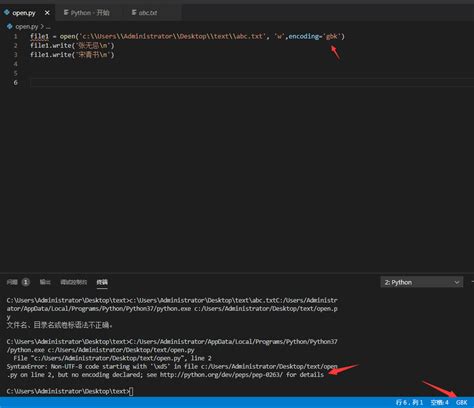Click the Python icon on open.py tab

coord(6,12)
